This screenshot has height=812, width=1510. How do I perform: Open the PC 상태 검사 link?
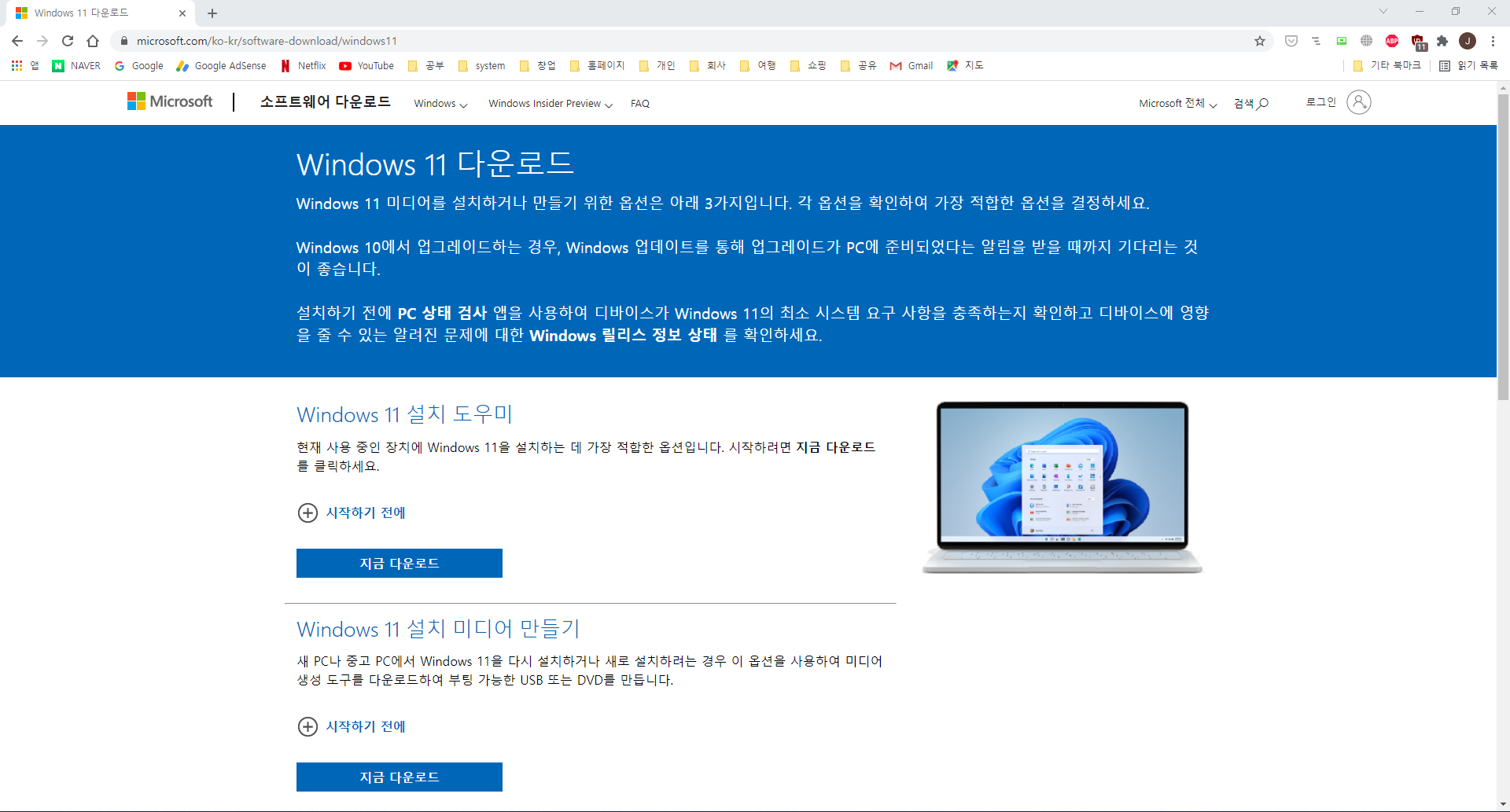coord(442,313)
